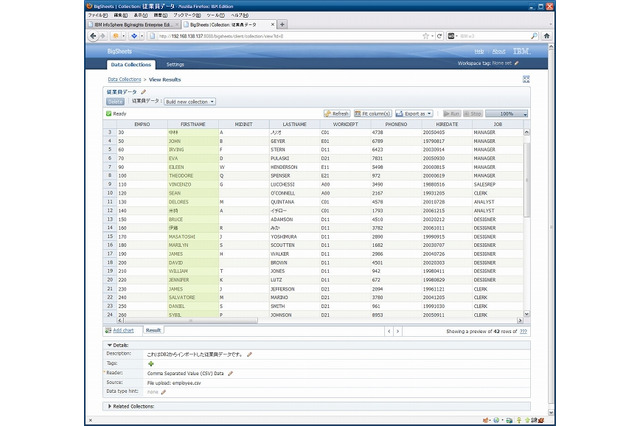Image resolution: width=640 pixels, height=426 pixels.
Task: Click the LASTNAME column header
Action: click(x=295, y=124)
